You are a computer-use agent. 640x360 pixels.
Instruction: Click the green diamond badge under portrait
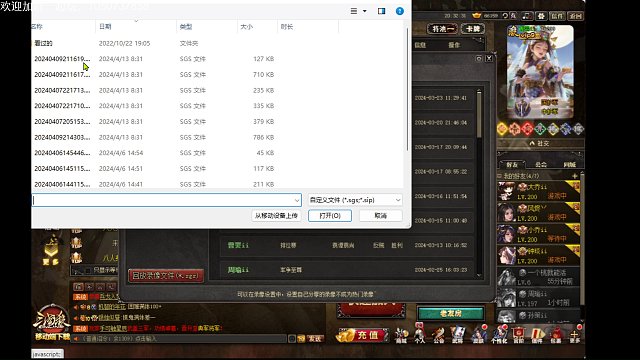tap(540, 129)
